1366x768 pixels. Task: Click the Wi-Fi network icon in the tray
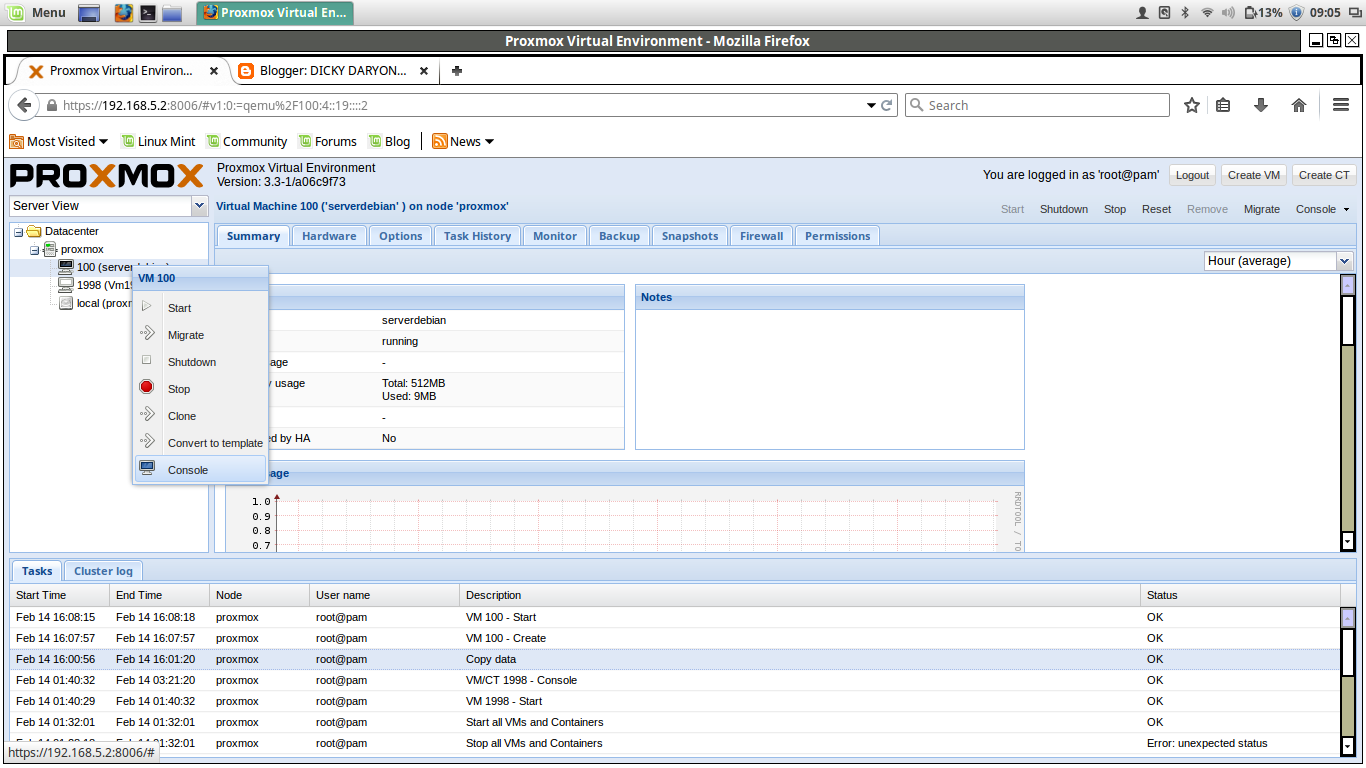tap(1207, 13)
